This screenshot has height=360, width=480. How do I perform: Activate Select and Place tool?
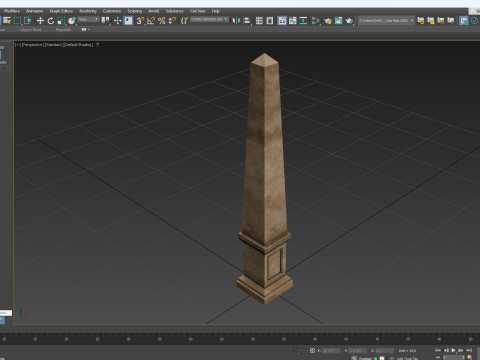71,21
